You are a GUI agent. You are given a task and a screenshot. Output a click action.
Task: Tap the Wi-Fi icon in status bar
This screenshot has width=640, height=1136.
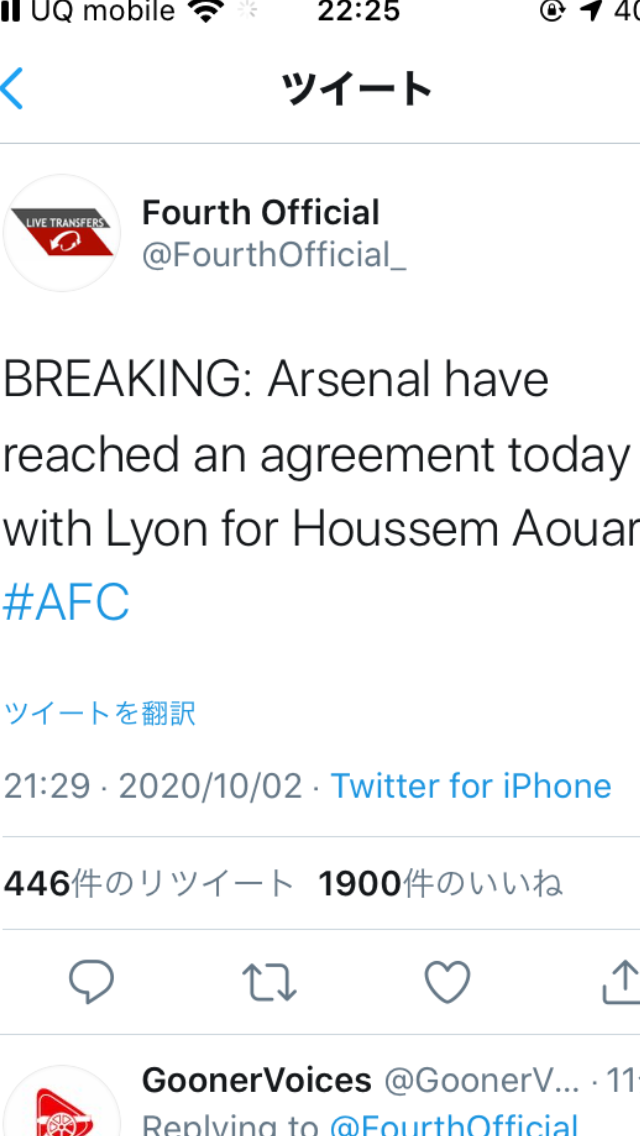206,11
